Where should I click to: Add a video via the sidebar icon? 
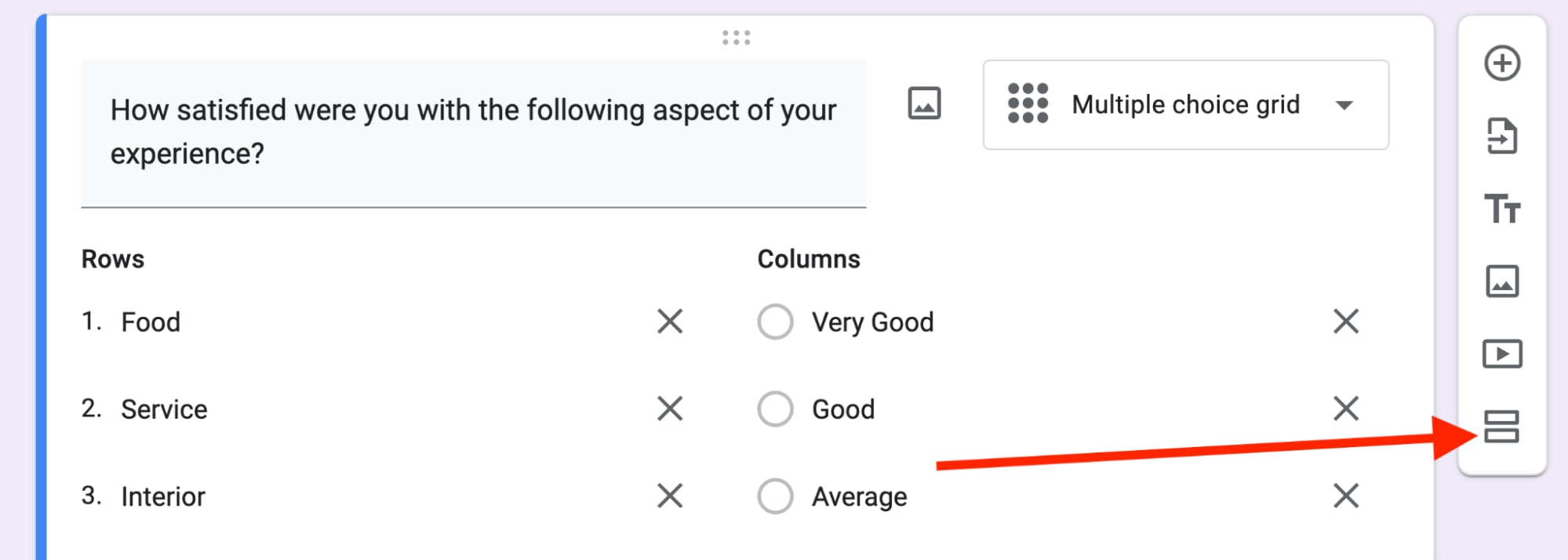click(1502, 353)
